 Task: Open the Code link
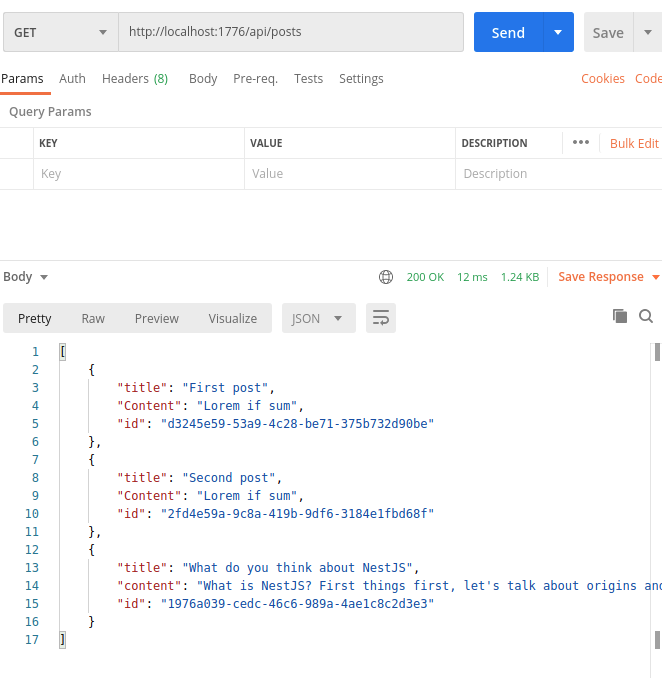tap(648, 79)
